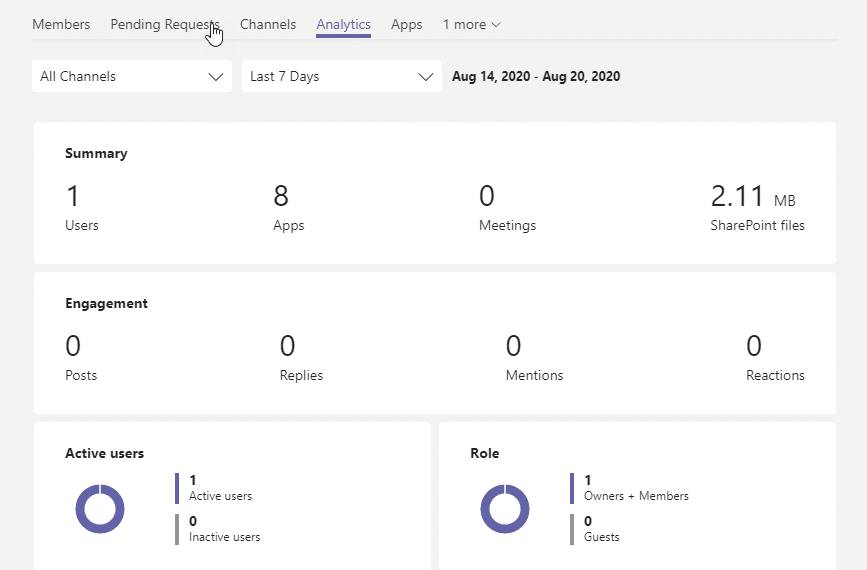Click the Active users card title
The width and height of the screenshot is (867, 570).
105,453
